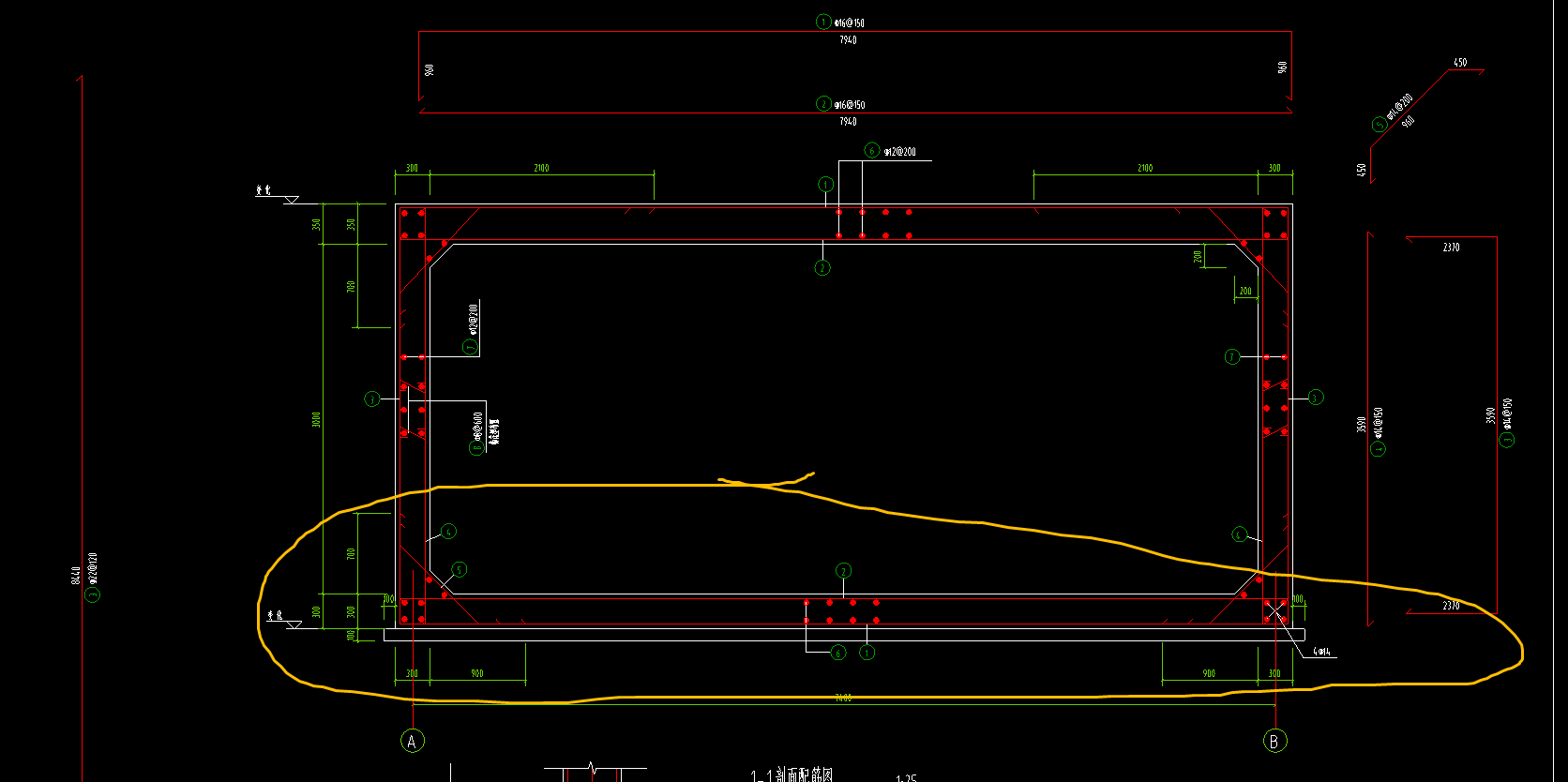Viewport: 1568px width, 782px height.
Task: Select the bottom slab elevation marker triangle
Action: point(294,624)
